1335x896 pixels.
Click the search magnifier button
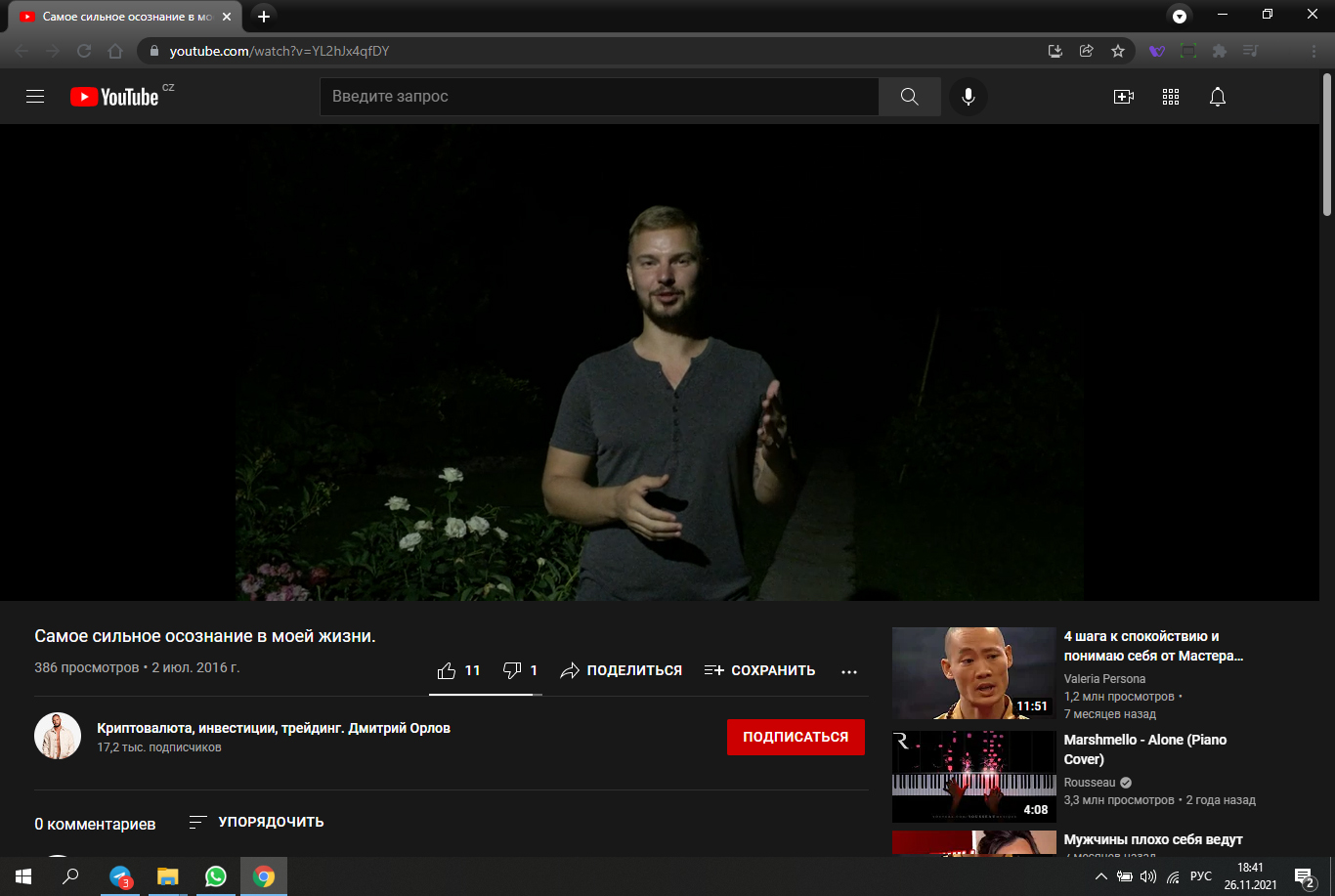point(909,97)
